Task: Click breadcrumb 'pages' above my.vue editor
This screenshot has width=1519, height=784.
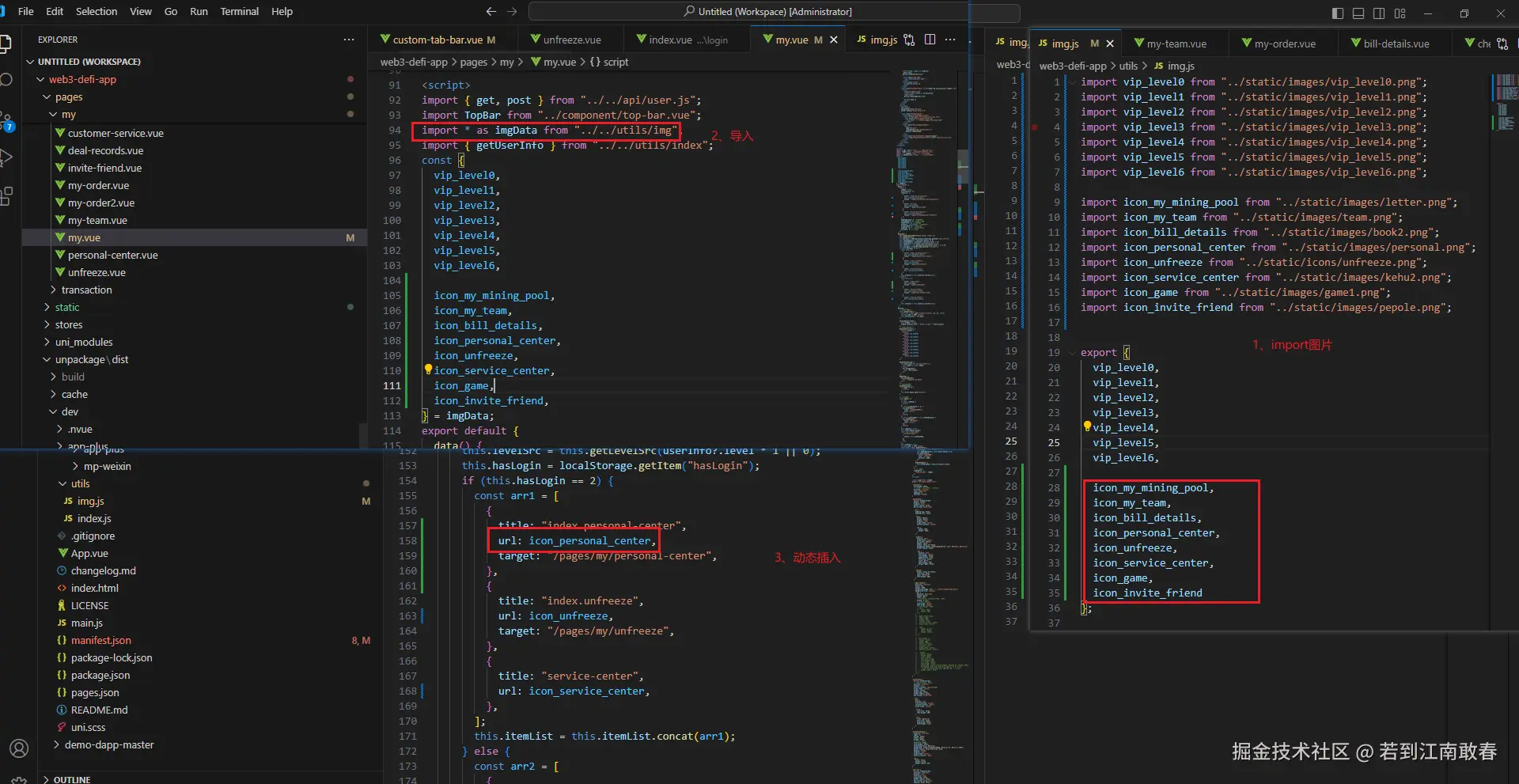Action: [x=473, y=62]
